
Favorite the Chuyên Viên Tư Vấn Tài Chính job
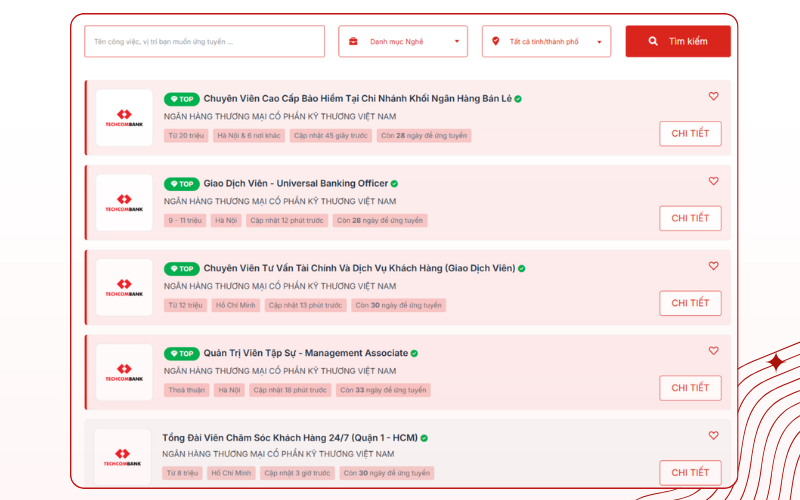(x=713, y=265)
